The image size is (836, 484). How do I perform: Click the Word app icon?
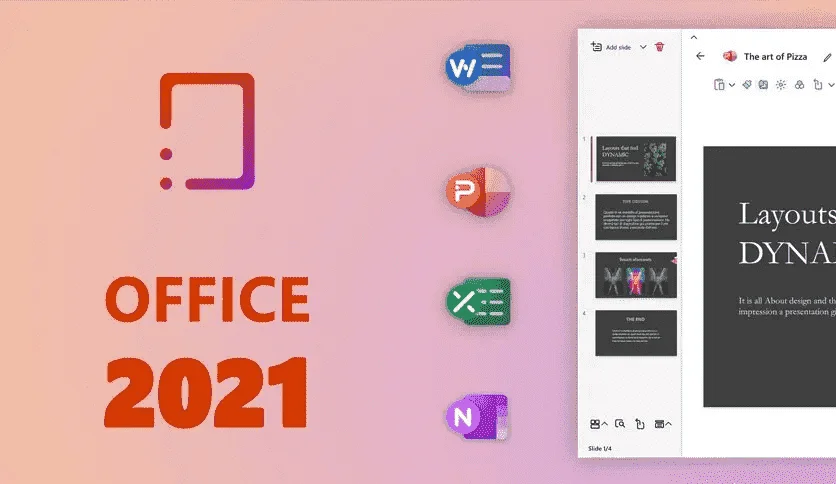[x=478, y=67]
